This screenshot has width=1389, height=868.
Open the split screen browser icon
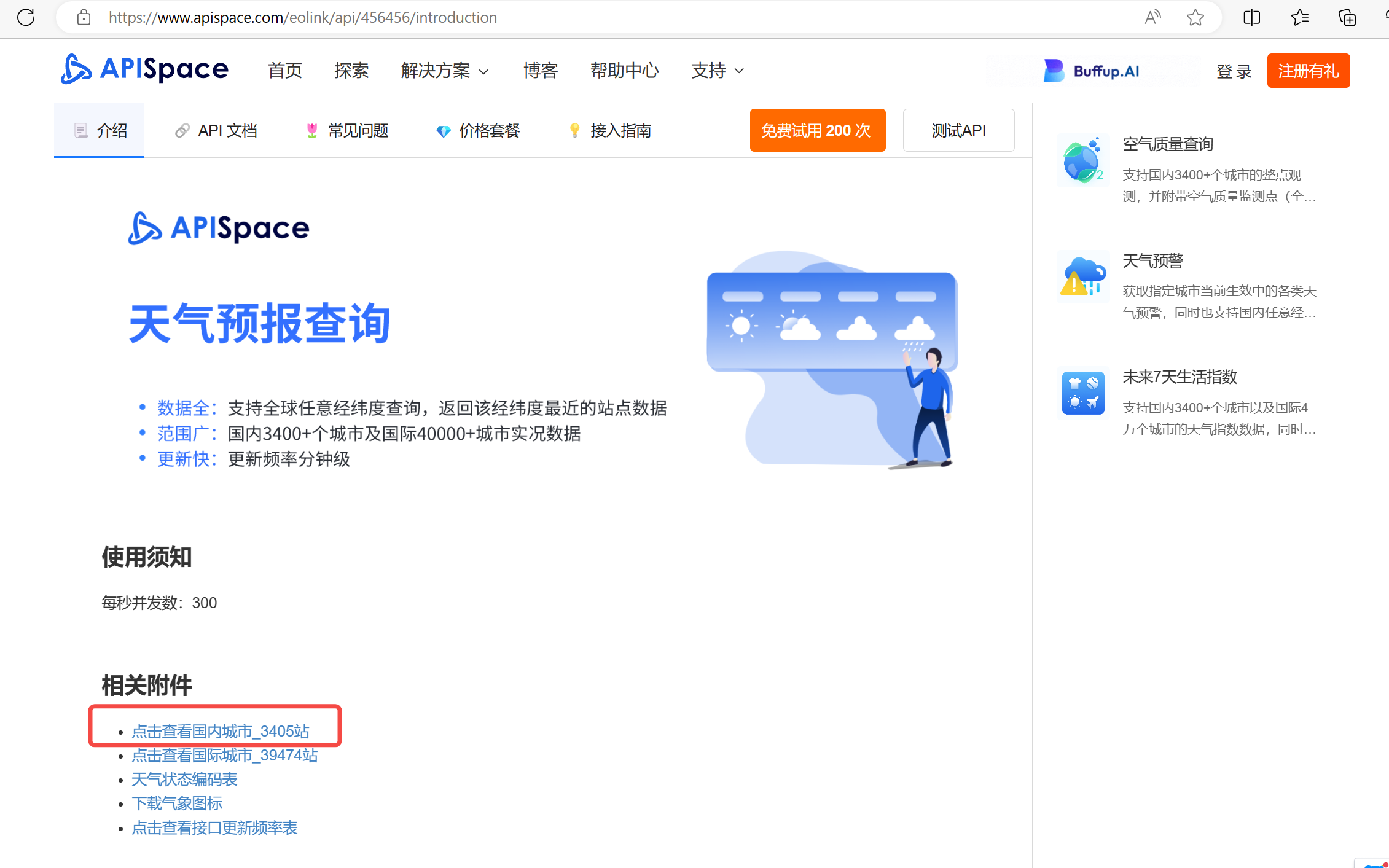(x=1251, y=17)
